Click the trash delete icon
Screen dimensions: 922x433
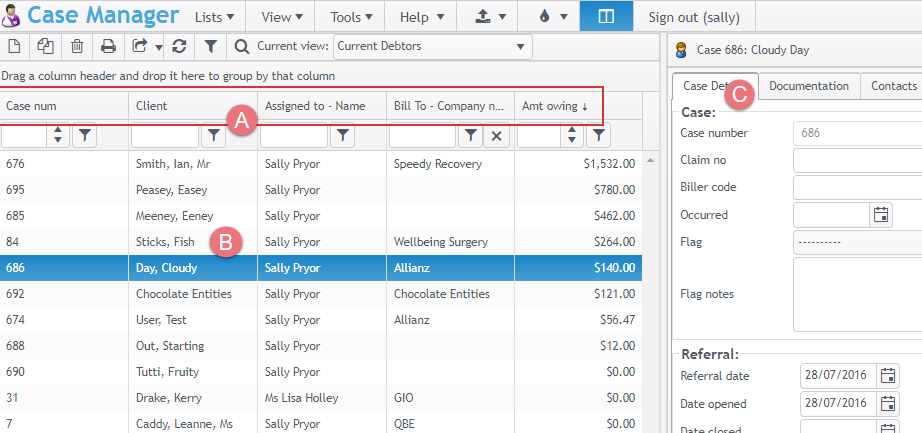(77, 46)
